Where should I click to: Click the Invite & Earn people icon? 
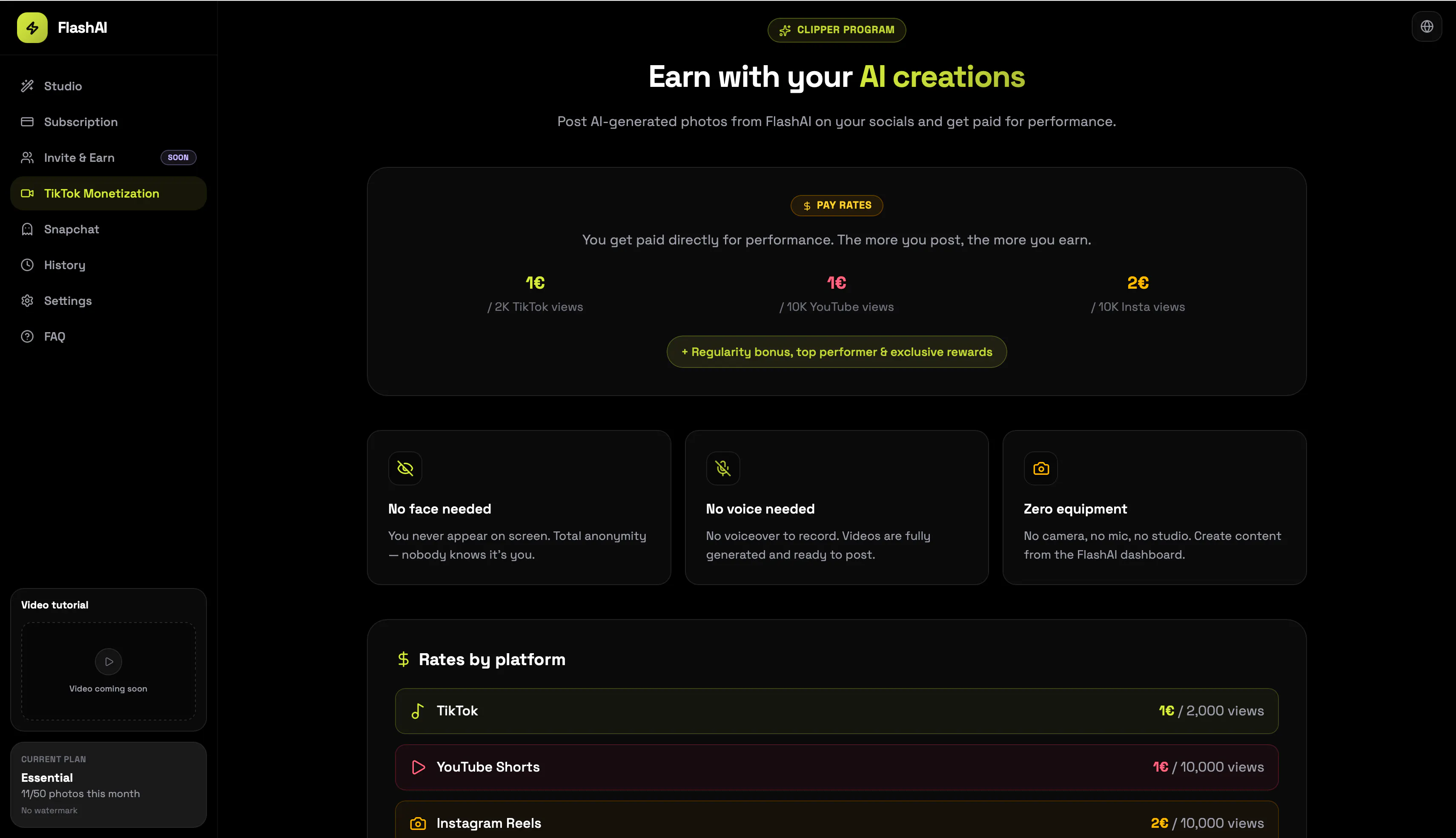[x=27, y=158]
